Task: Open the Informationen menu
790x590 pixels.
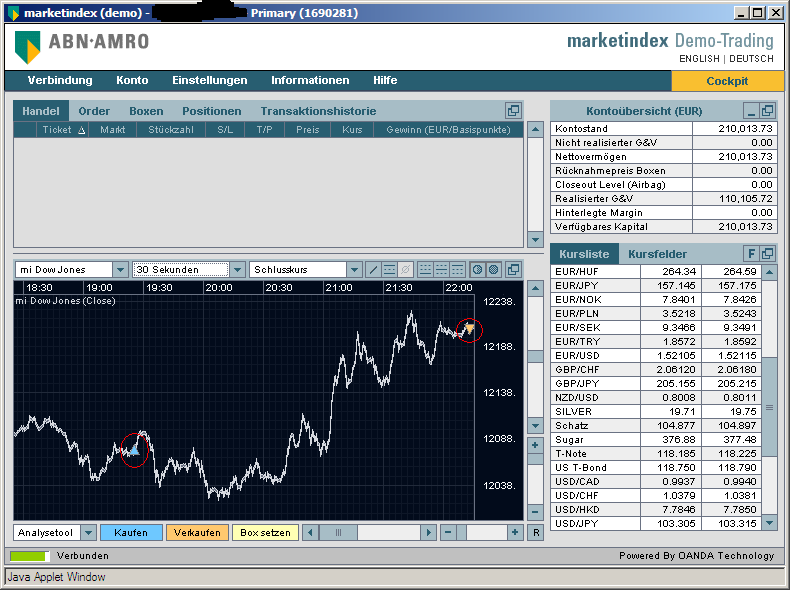Action: (x=310, y=80)
